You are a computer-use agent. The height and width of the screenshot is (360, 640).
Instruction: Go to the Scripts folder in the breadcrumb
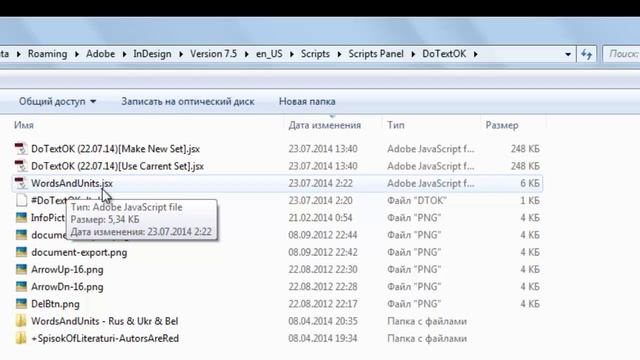click(315, 54)
